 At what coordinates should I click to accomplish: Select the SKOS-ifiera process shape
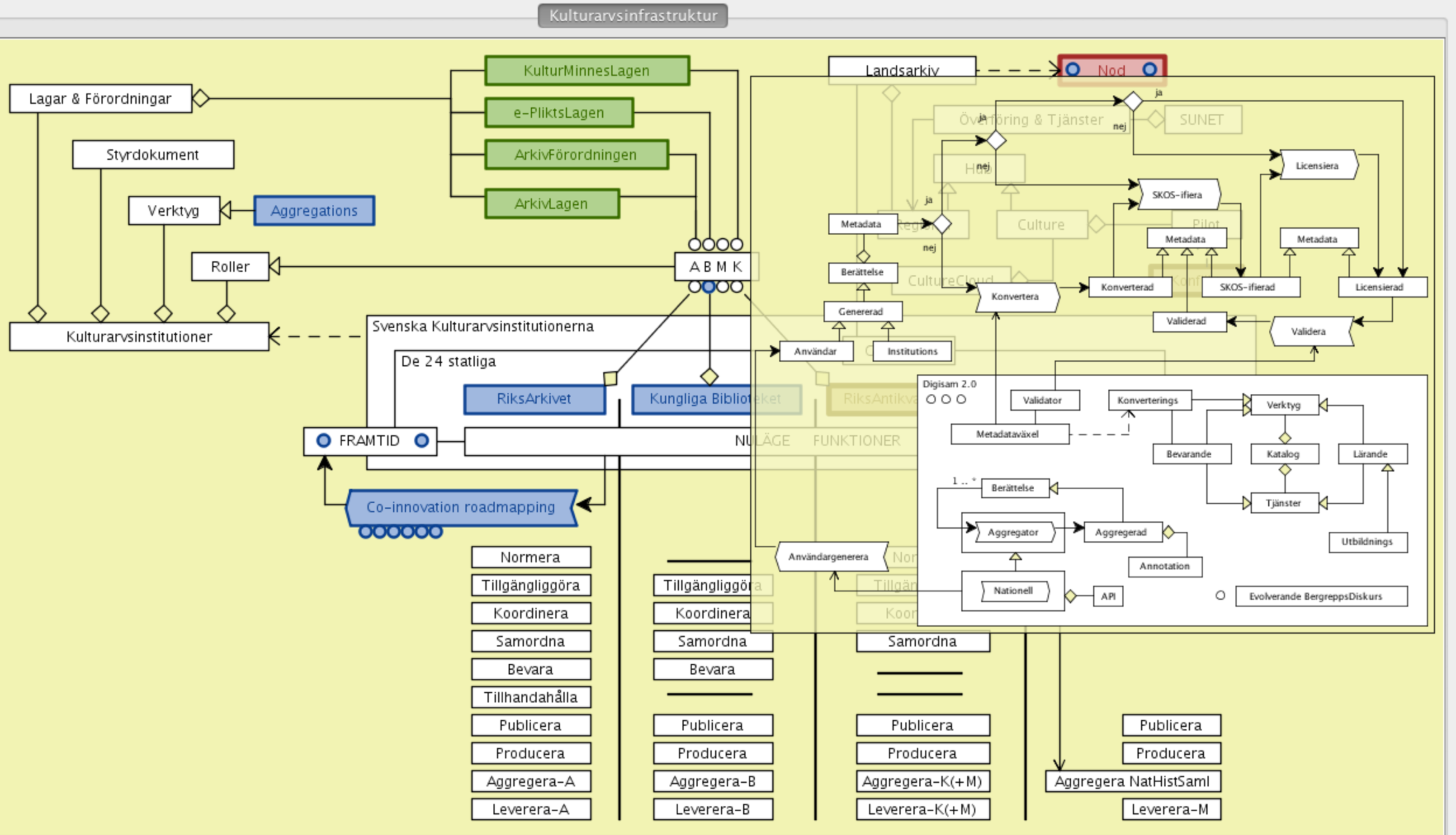click(x=1177, y=194)
